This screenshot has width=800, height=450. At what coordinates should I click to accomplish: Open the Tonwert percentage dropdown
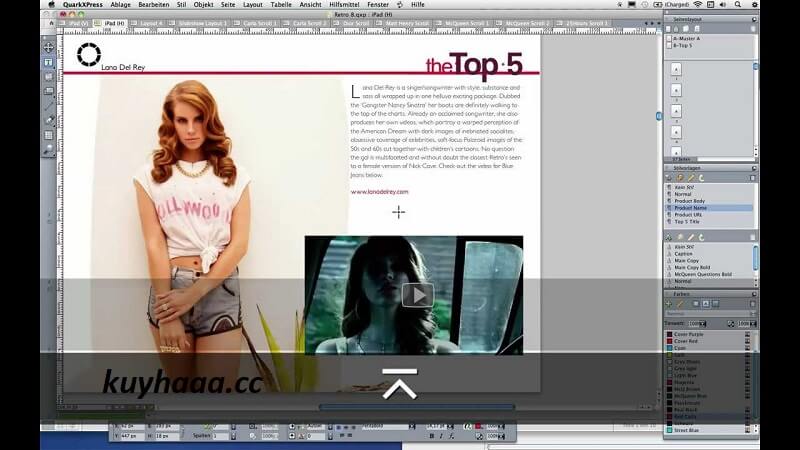[703, 324]
